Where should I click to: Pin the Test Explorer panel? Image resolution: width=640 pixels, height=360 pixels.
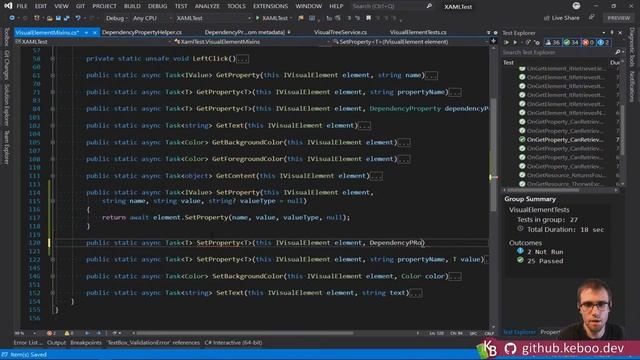coord(612,33)
